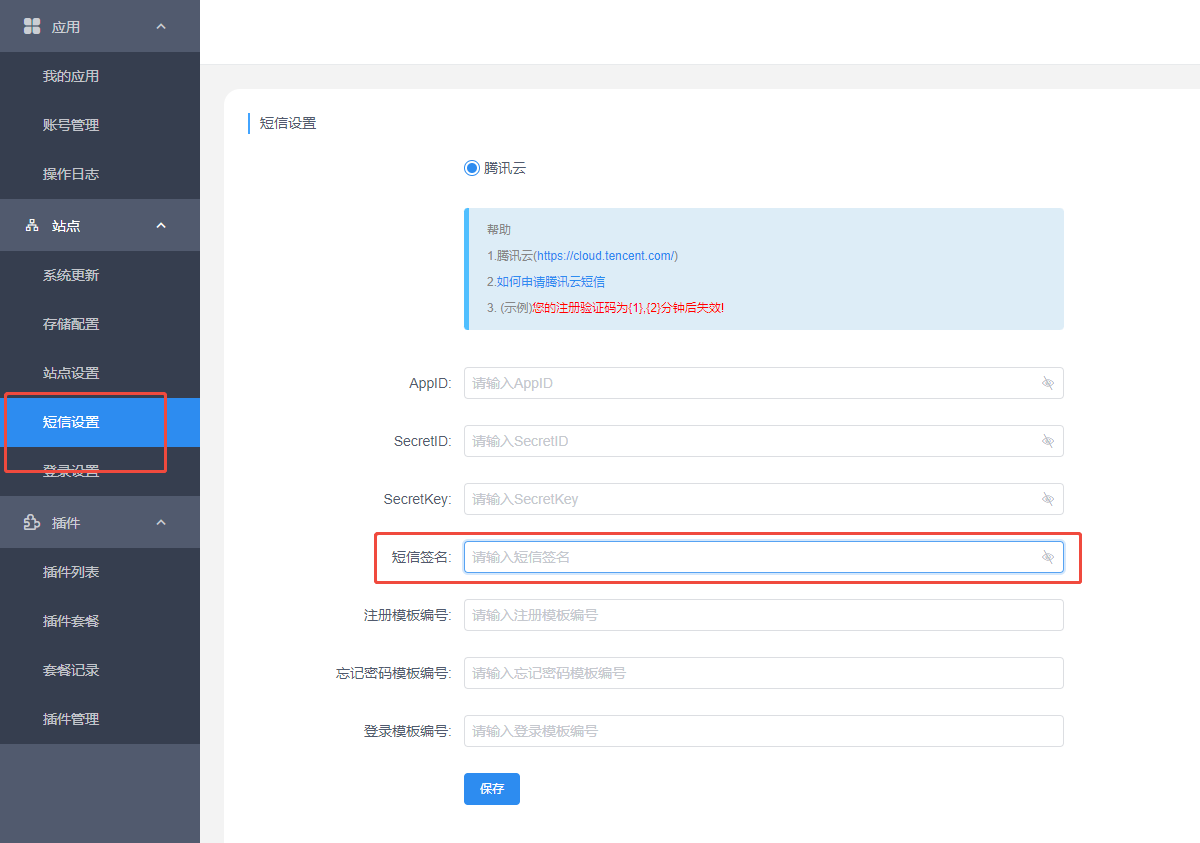Viewport: 1200px width, 843px height.
Task: Focus the 登录模板编号 input field
Action: pos(764,731)
